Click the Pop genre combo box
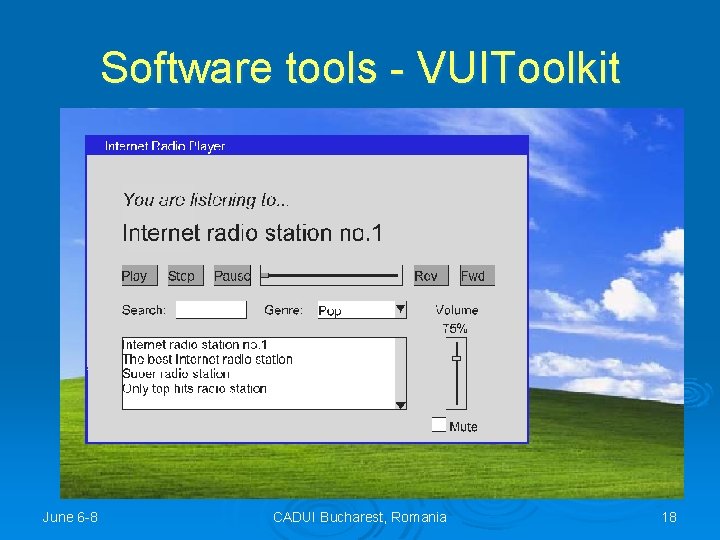Image resolution: width=720 pixels, height=540 pixels. coord(362,310)
